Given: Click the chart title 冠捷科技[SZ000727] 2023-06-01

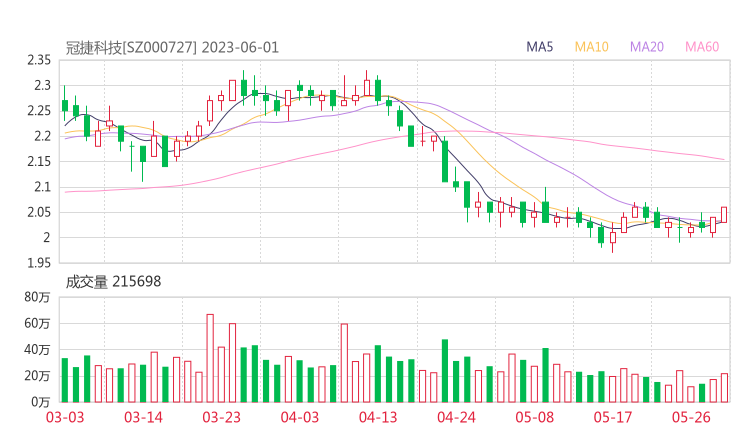Looking at the screenshot, I should tap(172, 48).
